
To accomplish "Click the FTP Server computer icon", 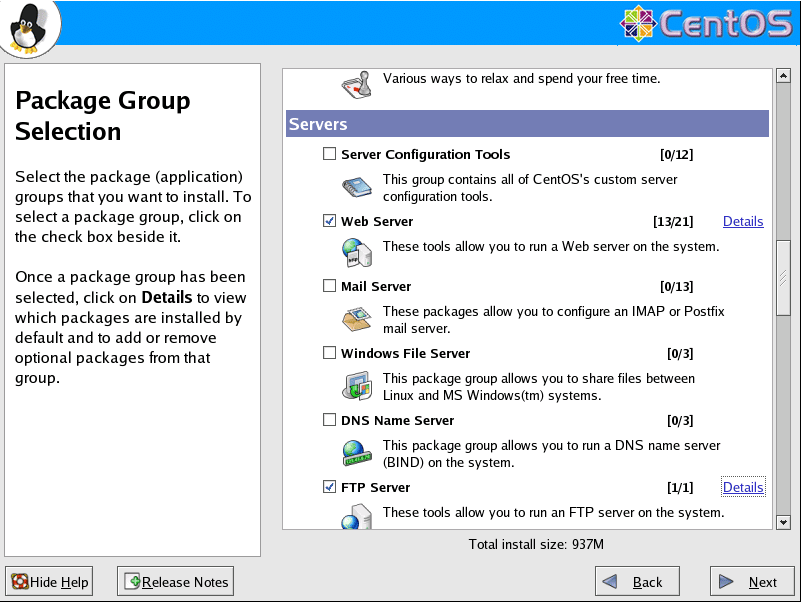I will tap(357, 516).
